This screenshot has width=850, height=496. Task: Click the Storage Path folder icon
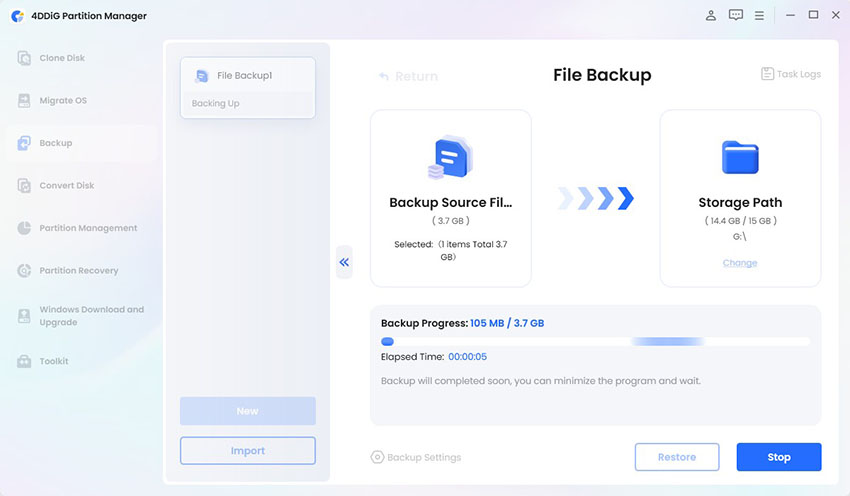[x=740, y=157]
